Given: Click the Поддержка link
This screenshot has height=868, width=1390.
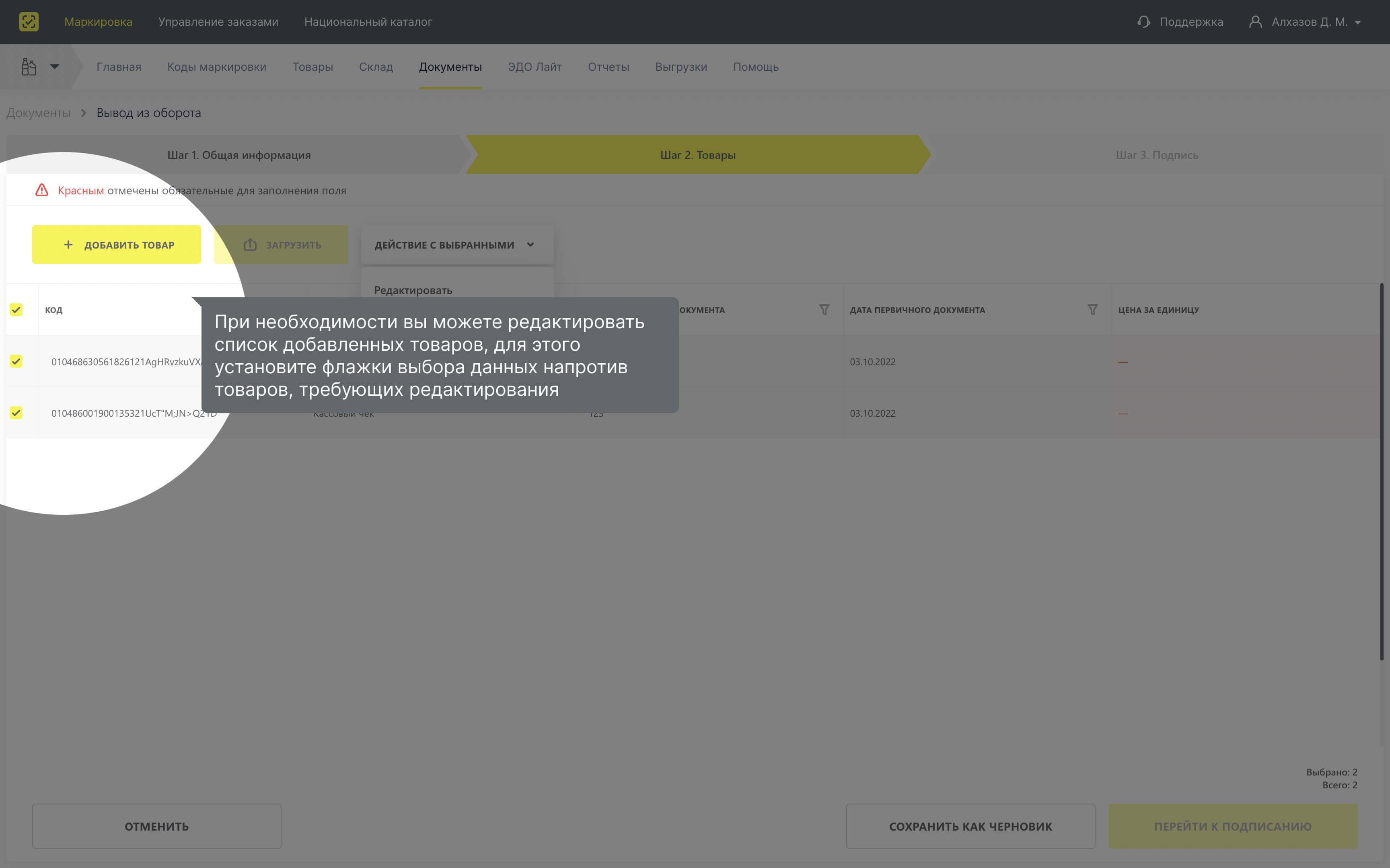Looking at the screenshot, I should (1191, 22).
